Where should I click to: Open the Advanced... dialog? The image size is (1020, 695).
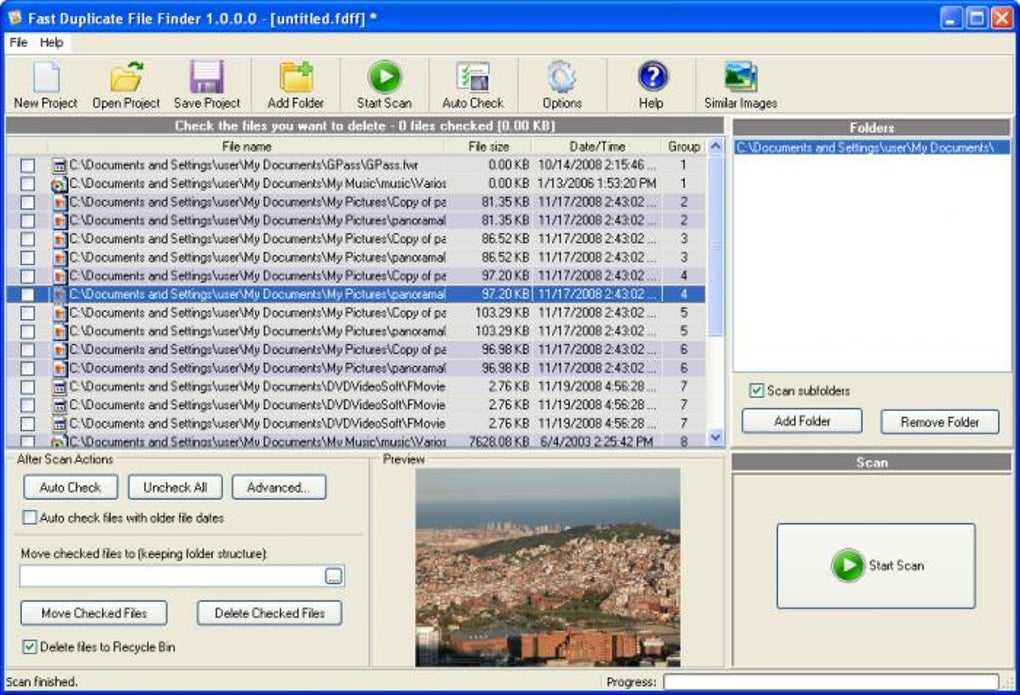[278, 487]
